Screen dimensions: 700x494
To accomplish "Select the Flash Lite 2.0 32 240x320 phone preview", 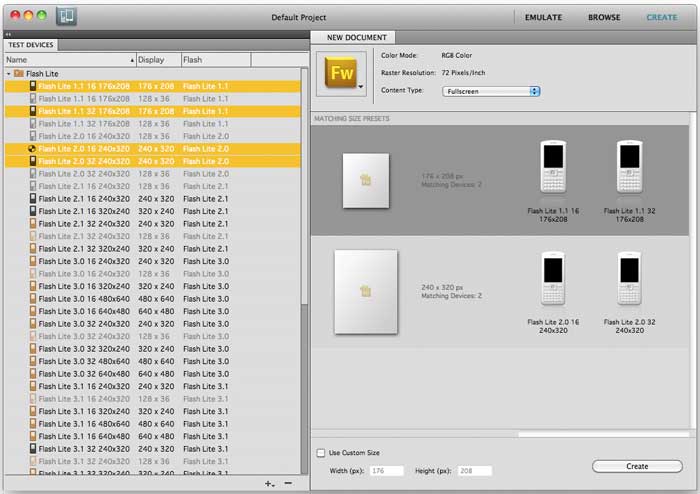I will pos(630,280).
